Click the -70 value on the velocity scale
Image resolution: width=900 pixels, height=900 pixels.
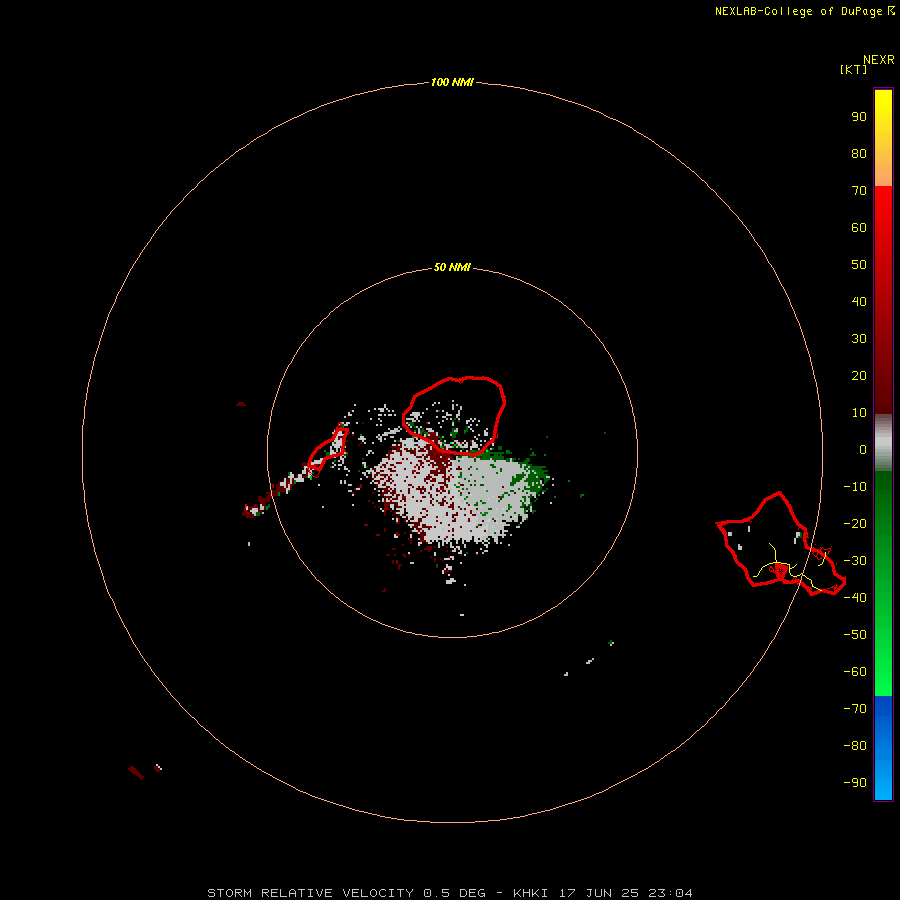(x=855, y=708)
